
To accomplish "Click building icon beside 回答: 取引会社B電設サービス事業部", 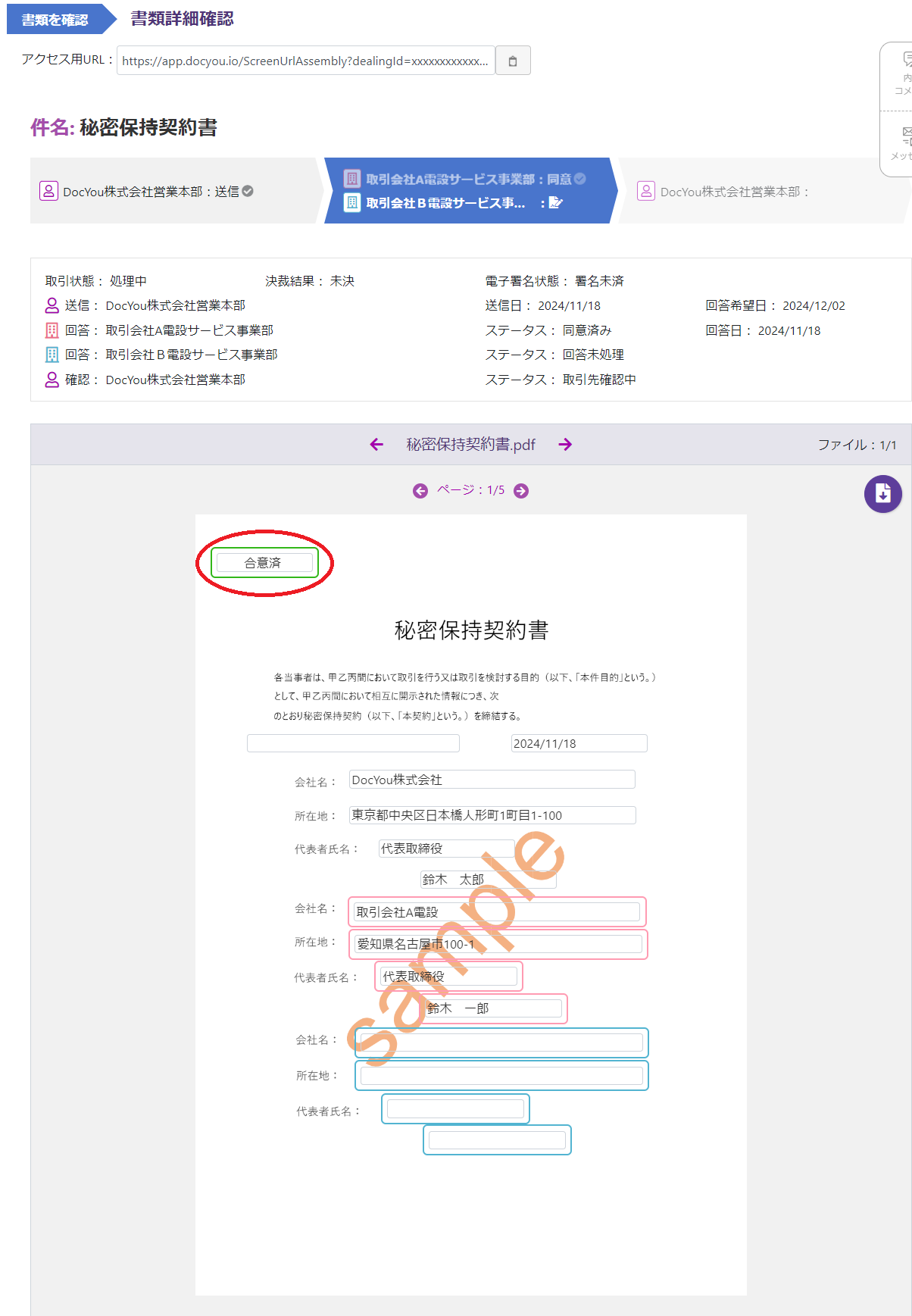I will 52,355.
